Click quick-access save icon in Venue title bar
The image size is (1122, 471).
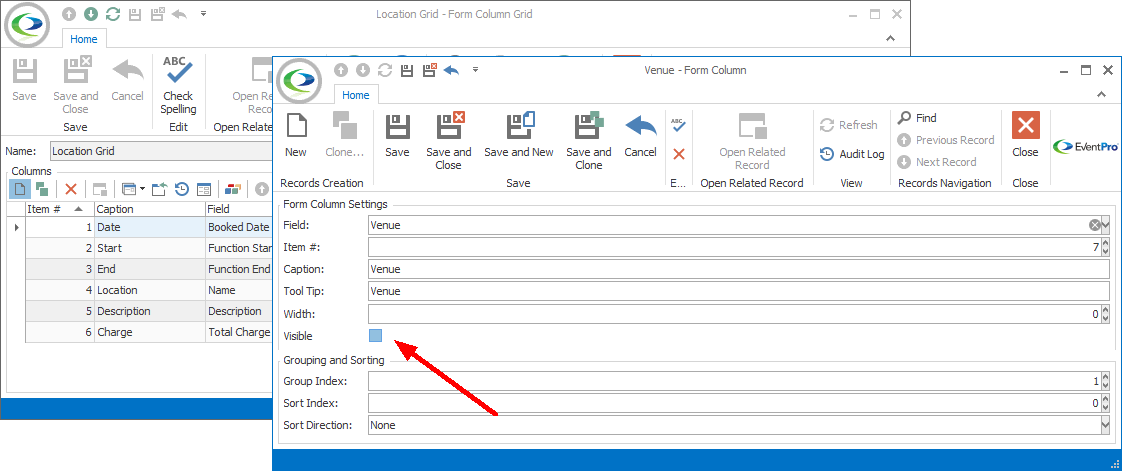click(407, 70)
